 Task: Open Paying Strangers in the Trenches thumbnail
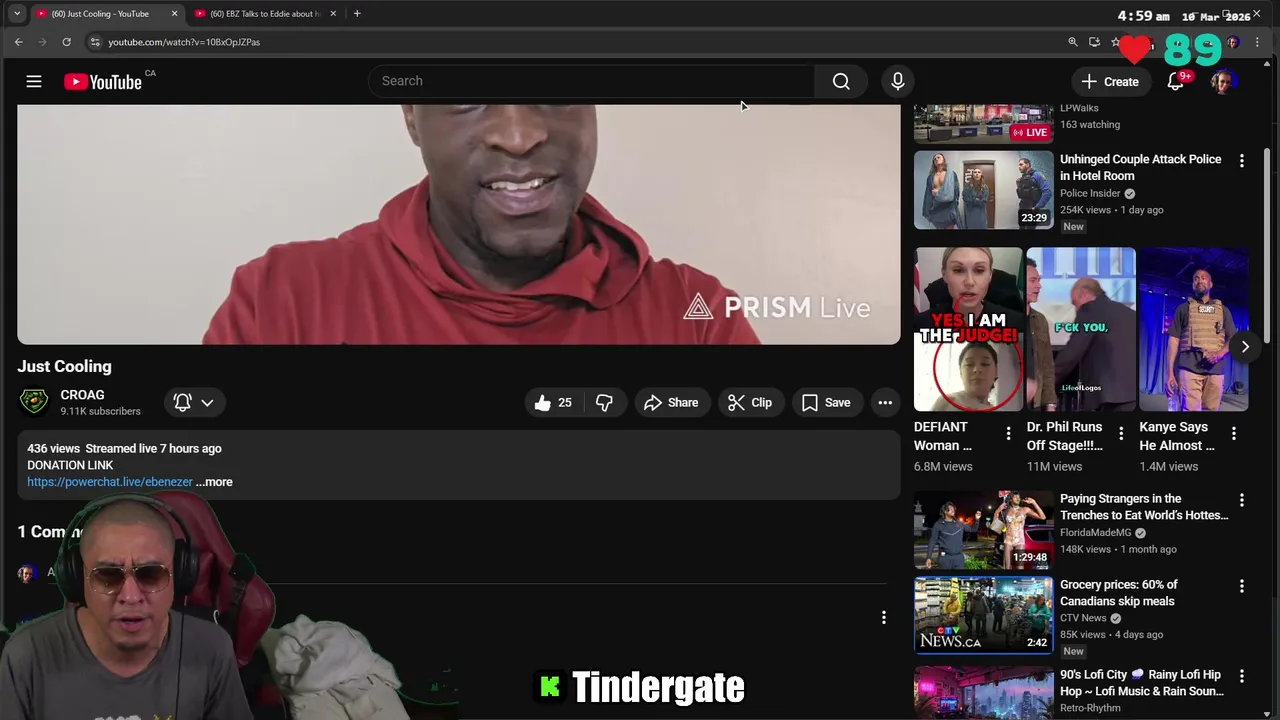coord(984,529)
